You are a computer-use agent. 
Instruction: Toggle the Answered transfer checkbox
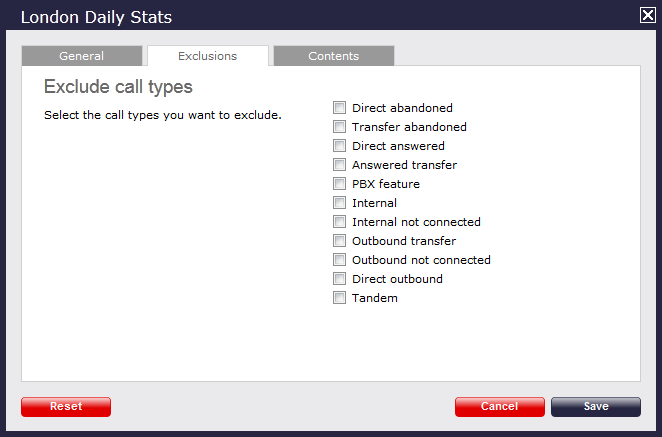pos(340,165)
